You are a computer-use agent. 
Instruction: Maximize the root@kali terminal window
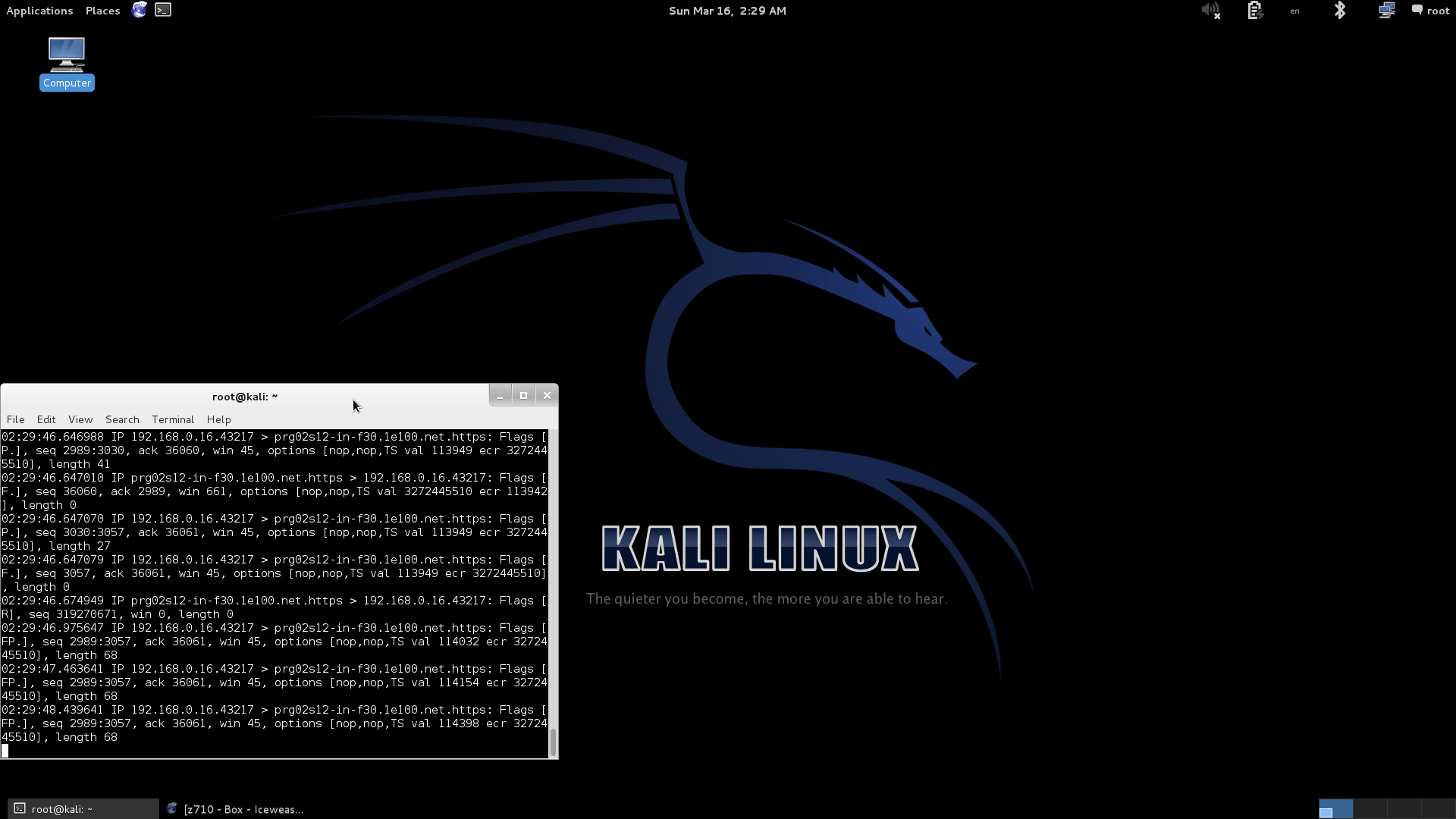pyautogui.click(x=523, y=395)
